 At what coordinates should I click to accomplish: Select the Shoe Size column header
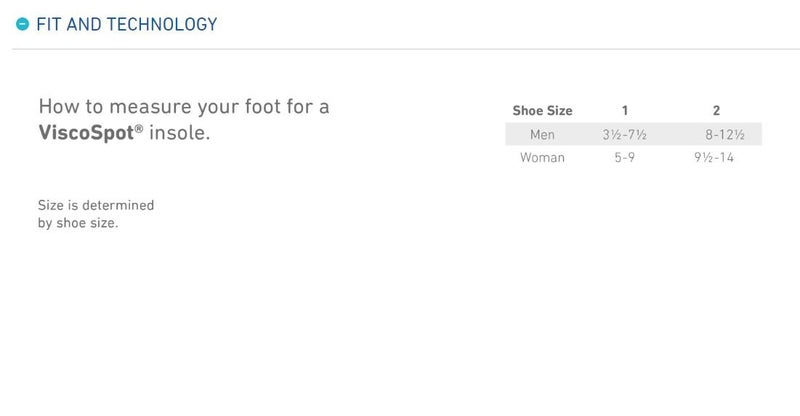(x=542, y=111)
